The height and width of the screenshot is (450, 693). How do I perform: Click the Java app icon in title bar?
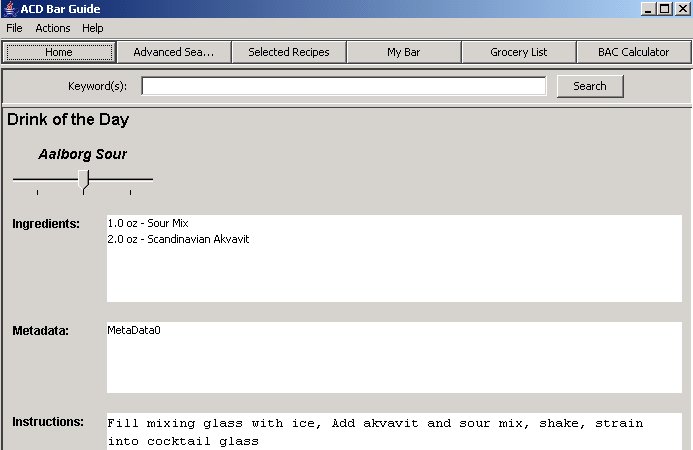(10, 9)
